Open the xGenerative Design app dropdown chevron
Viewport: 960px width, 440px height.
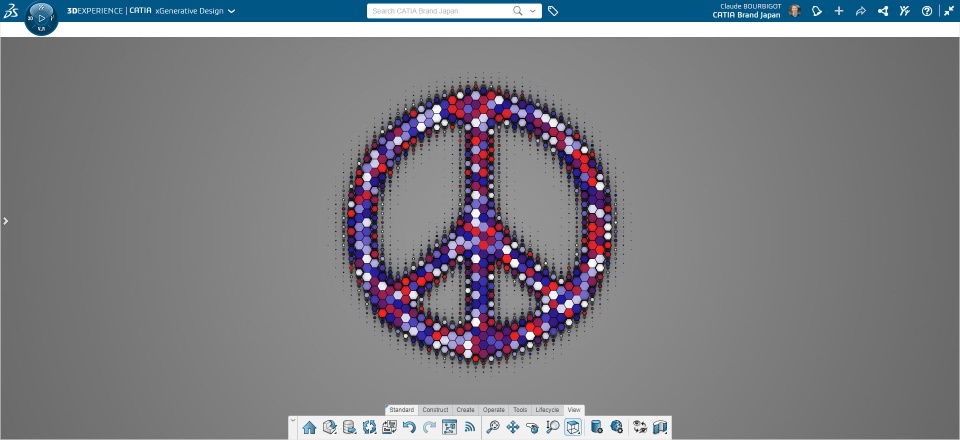pos(231,11)
